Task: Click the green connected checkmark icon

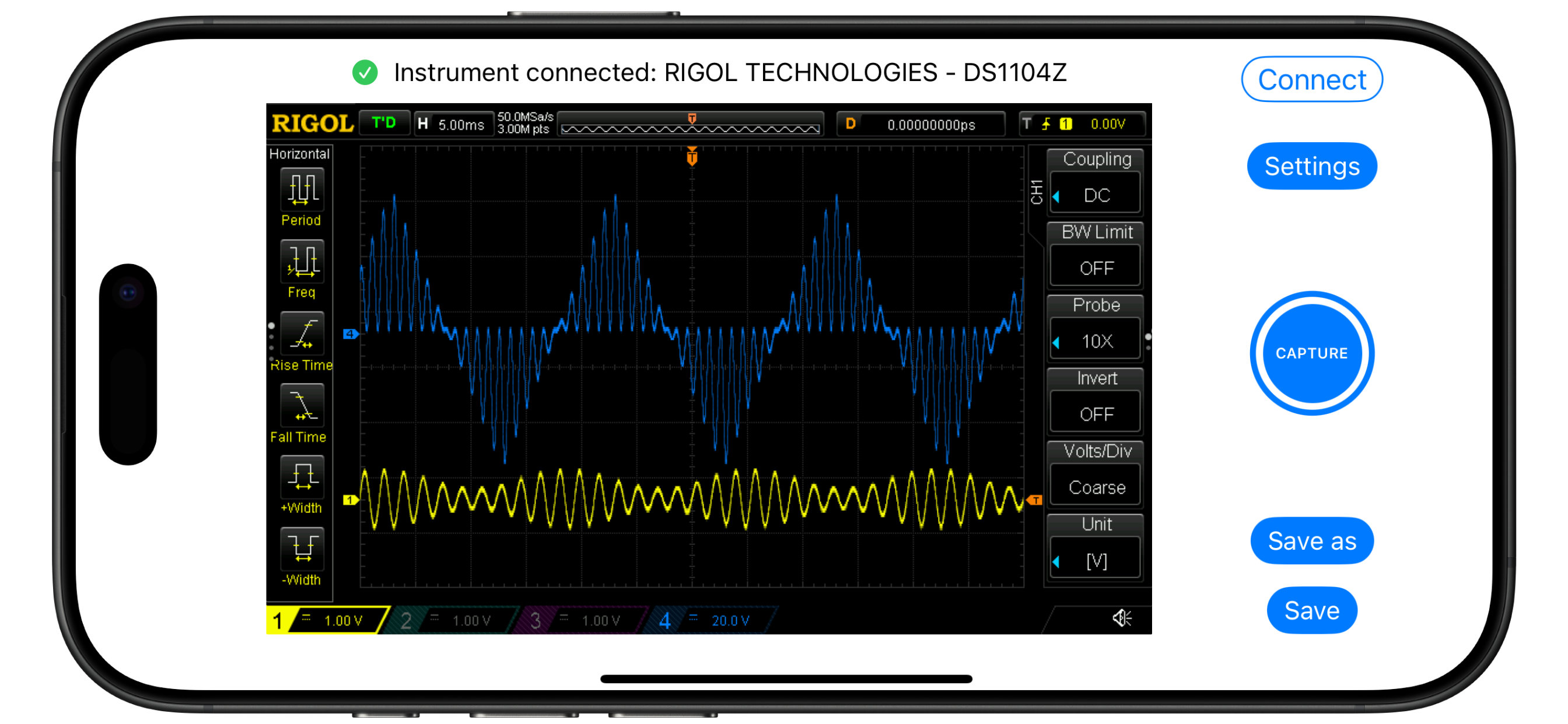Action: click(365, 73)
